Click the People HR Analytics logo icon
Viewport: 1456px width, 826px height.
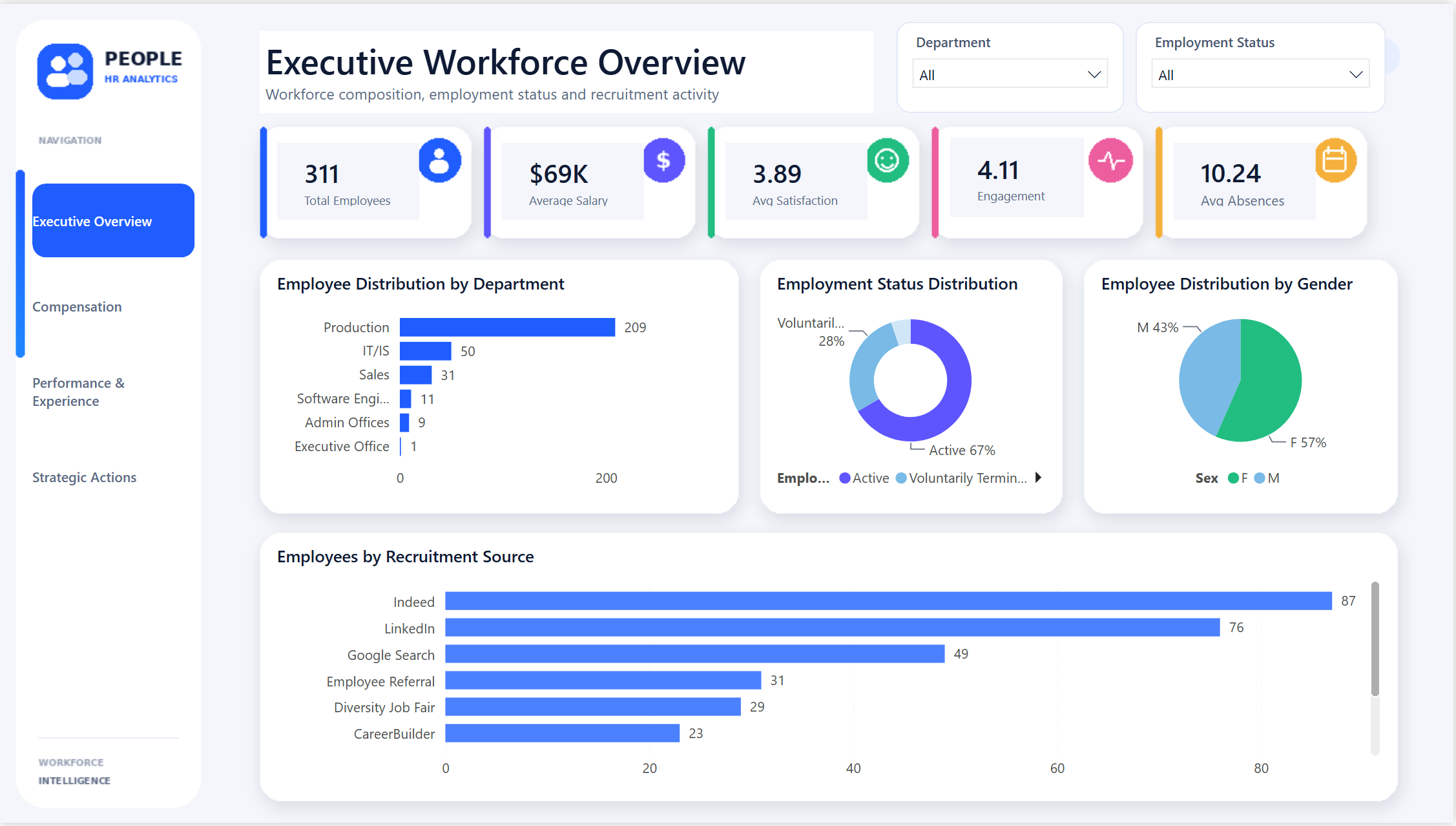click(x=65, y=71)
